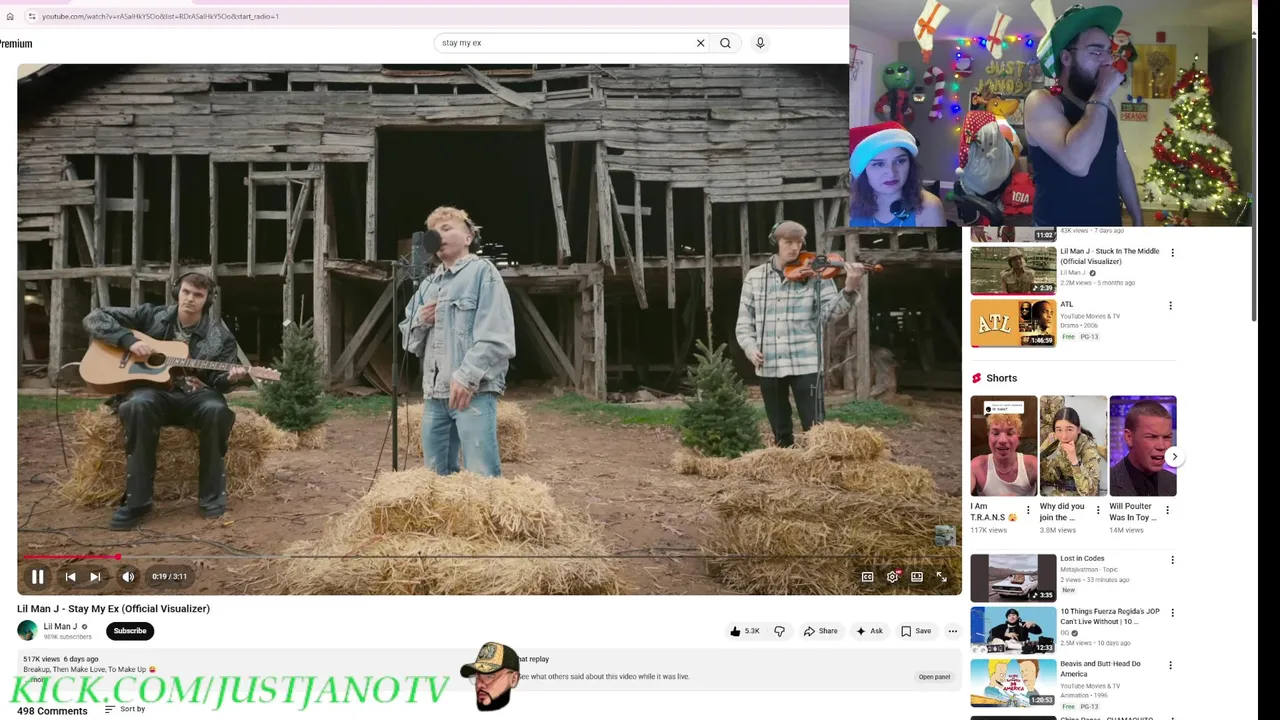
Task: Like the video with thumbs up
Action: 745,631
